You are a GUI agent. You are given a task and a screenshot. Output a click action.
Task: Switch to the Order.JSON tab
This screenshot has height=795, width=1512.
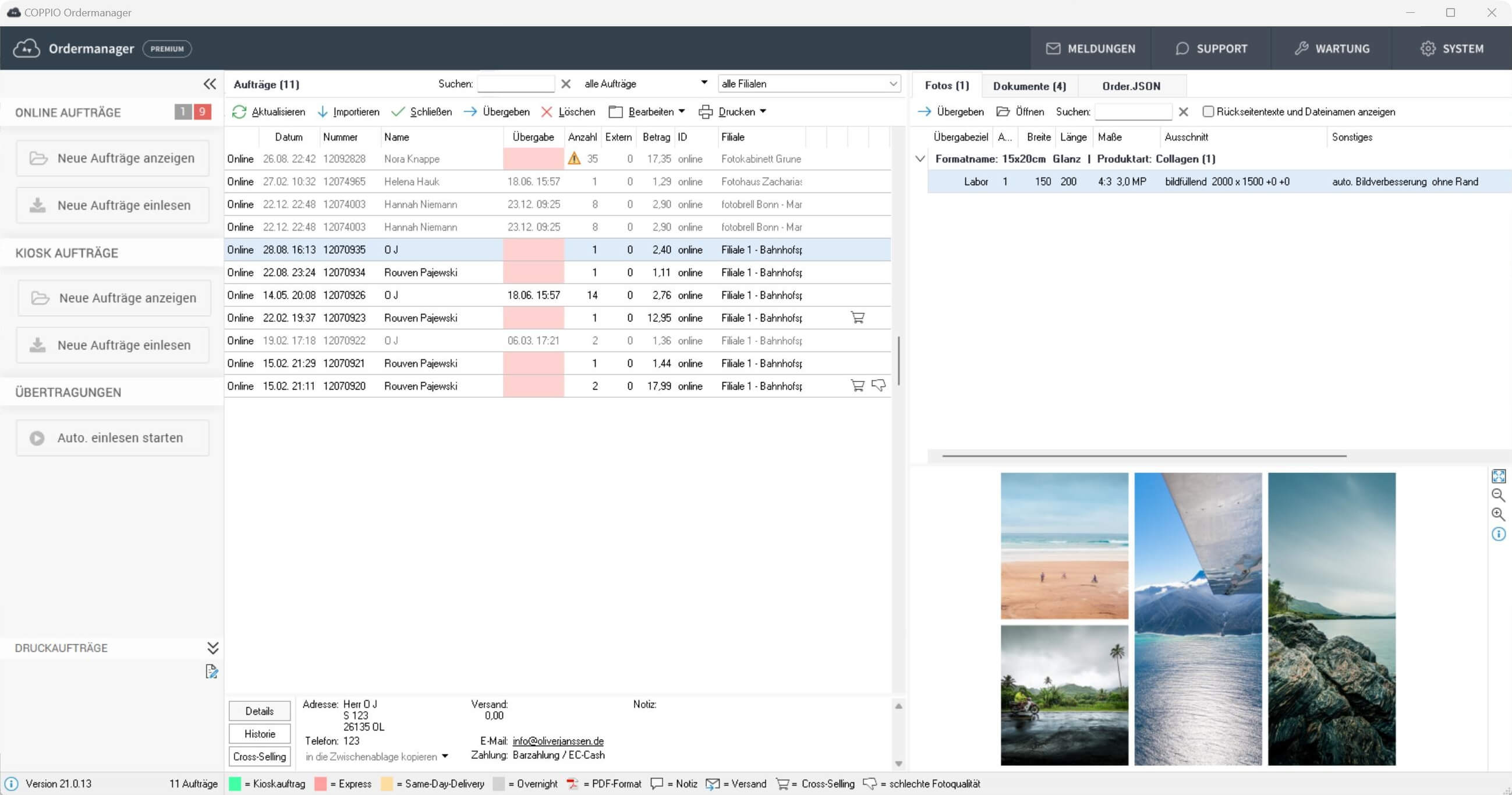(x=1130, y=85)
